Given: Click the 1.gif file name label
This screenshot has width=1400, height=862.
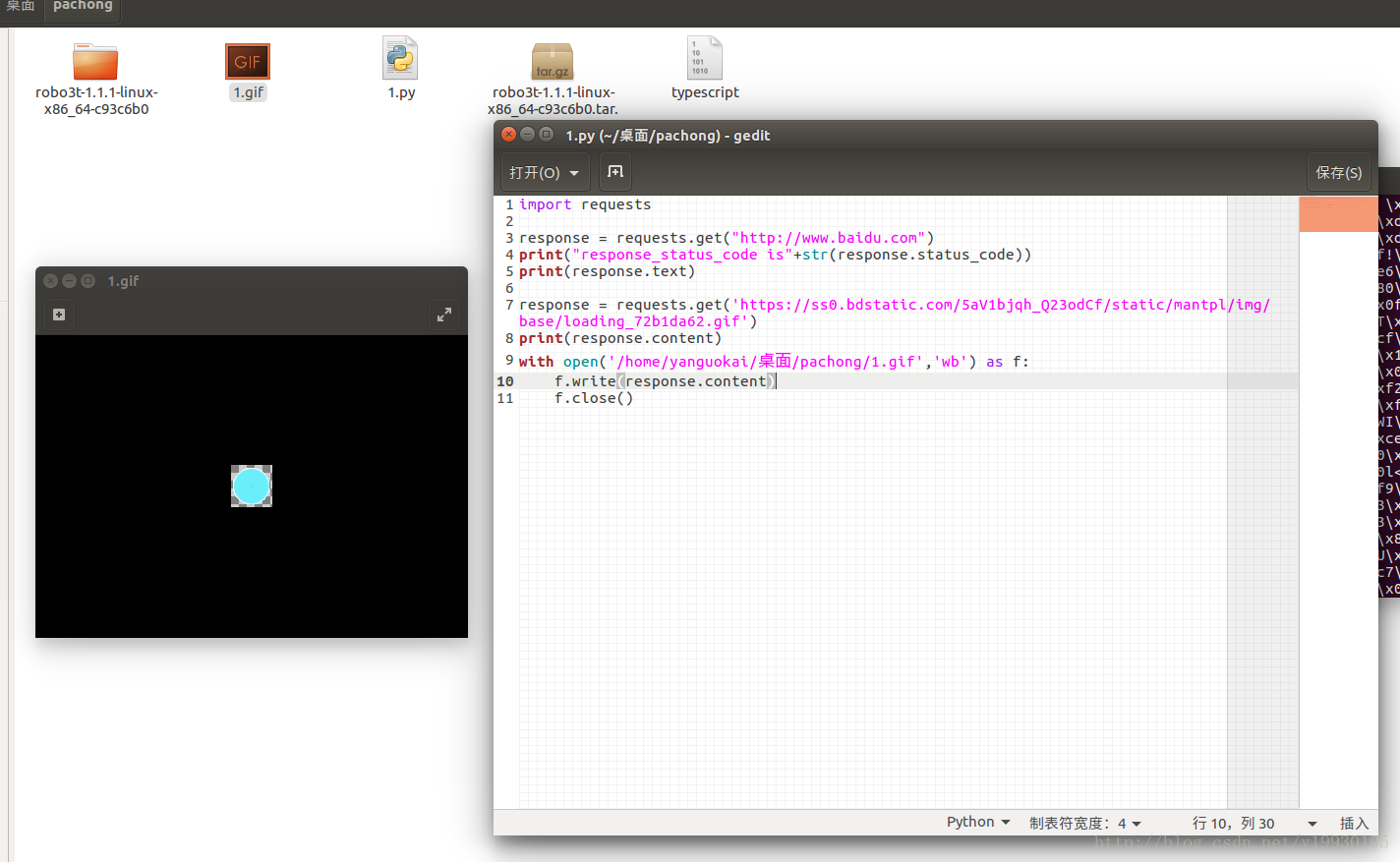Looking at the screenshot, I should pyautogui.click(x=248, y=92).
